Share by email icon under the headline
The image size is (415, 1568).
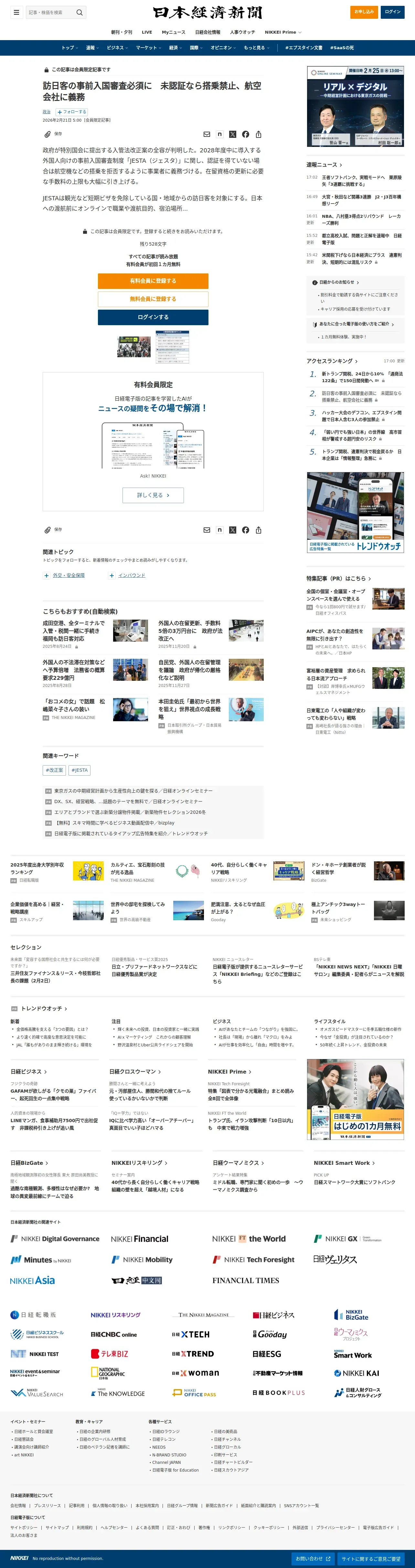pyautogui.click(x=207, y=134)
